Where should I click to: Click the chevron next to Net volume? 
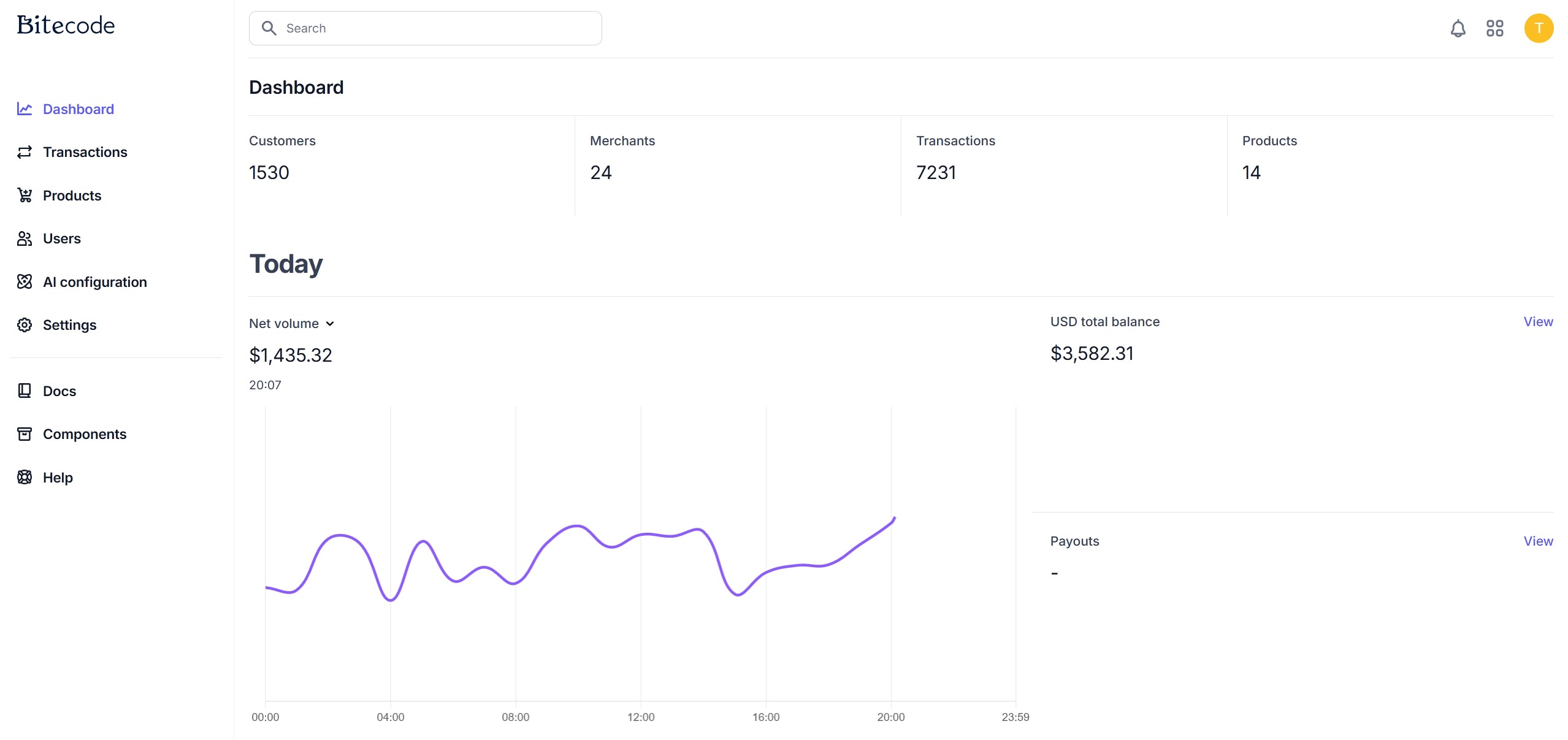(x=330, y=324)
